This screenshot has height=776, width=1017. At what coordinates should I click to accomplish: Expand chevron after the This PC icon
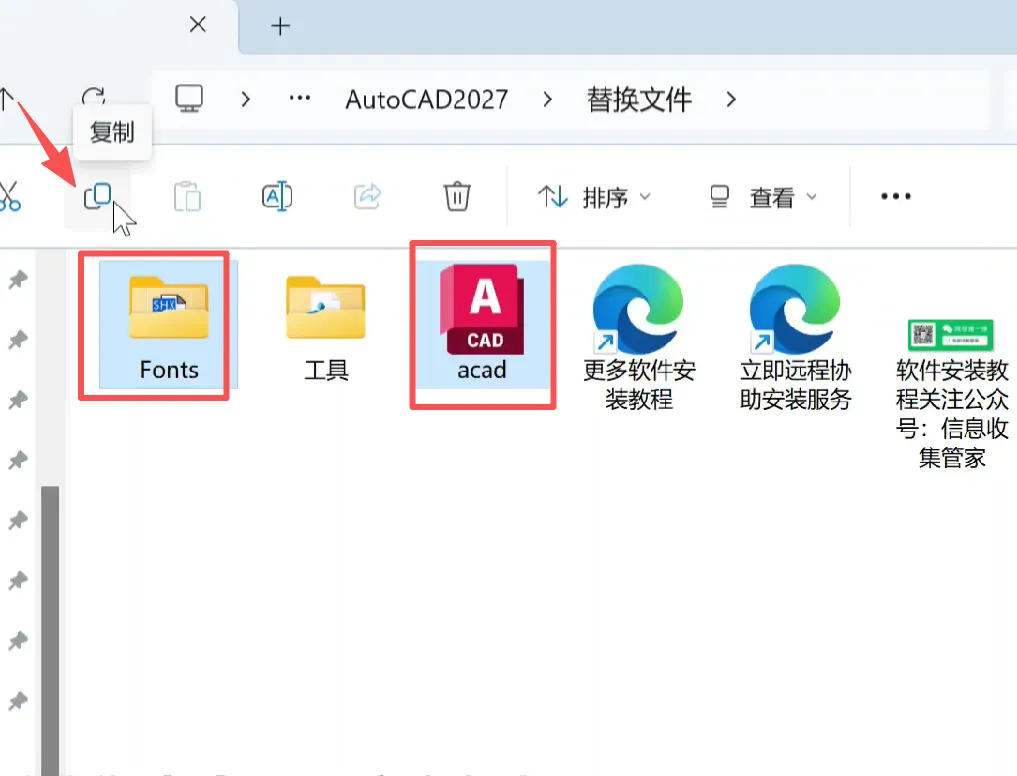pyautogui.click(x=245, y=99)
